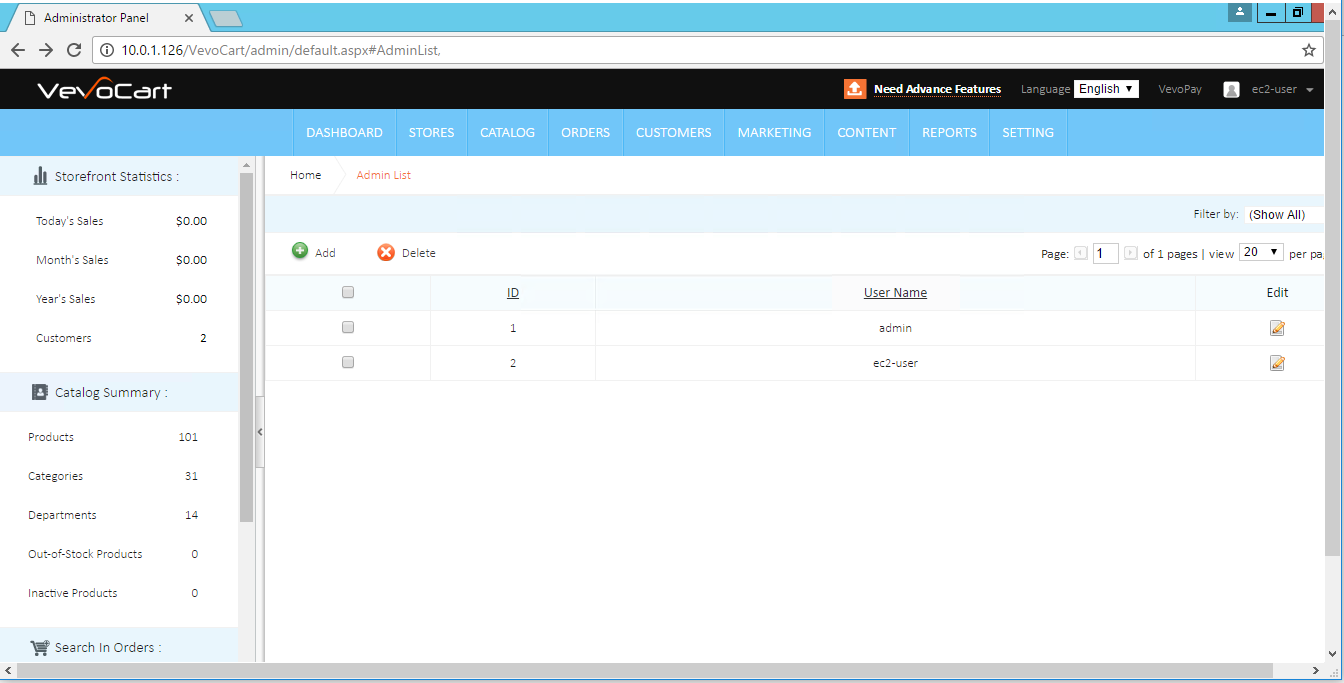Tick the checkbox for ec2-user row
The image size is (1344, 683).
click(x=348, y=363)
